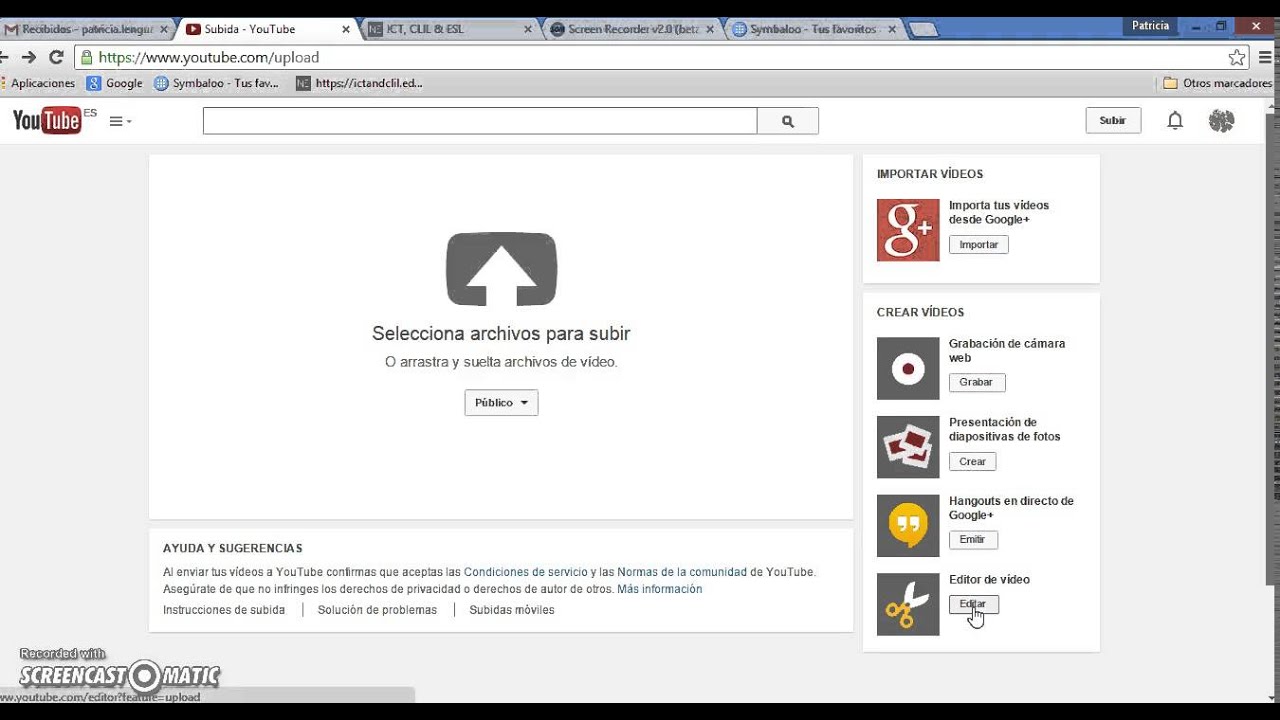Click the search magnifier button
Screen dimensions: 1280x720
click(x=788, y=121)
